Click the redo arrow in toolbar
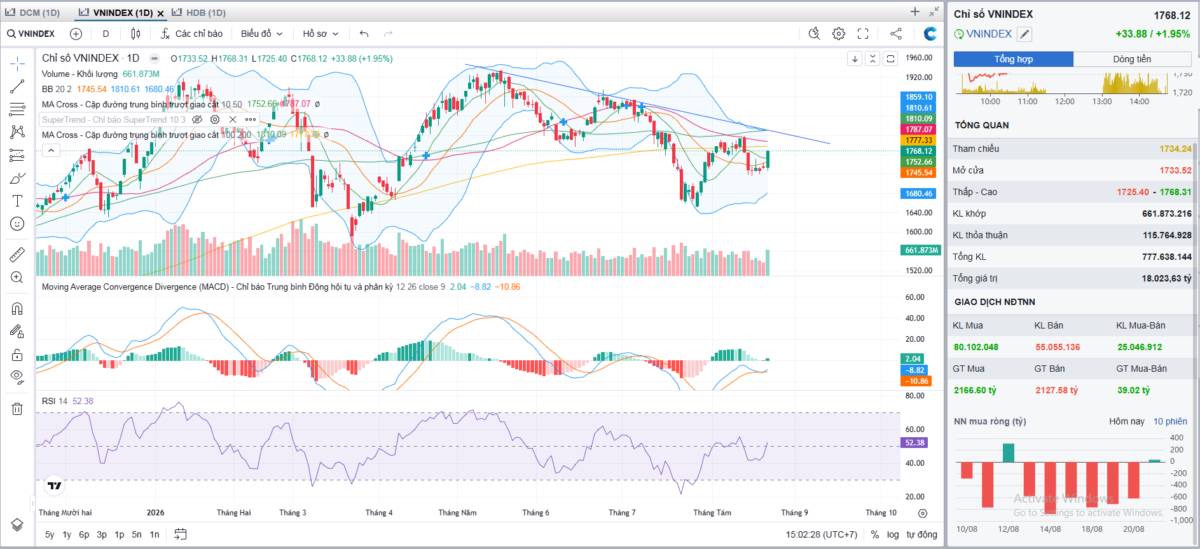The image size is (1200, 549). pos(388,33)
